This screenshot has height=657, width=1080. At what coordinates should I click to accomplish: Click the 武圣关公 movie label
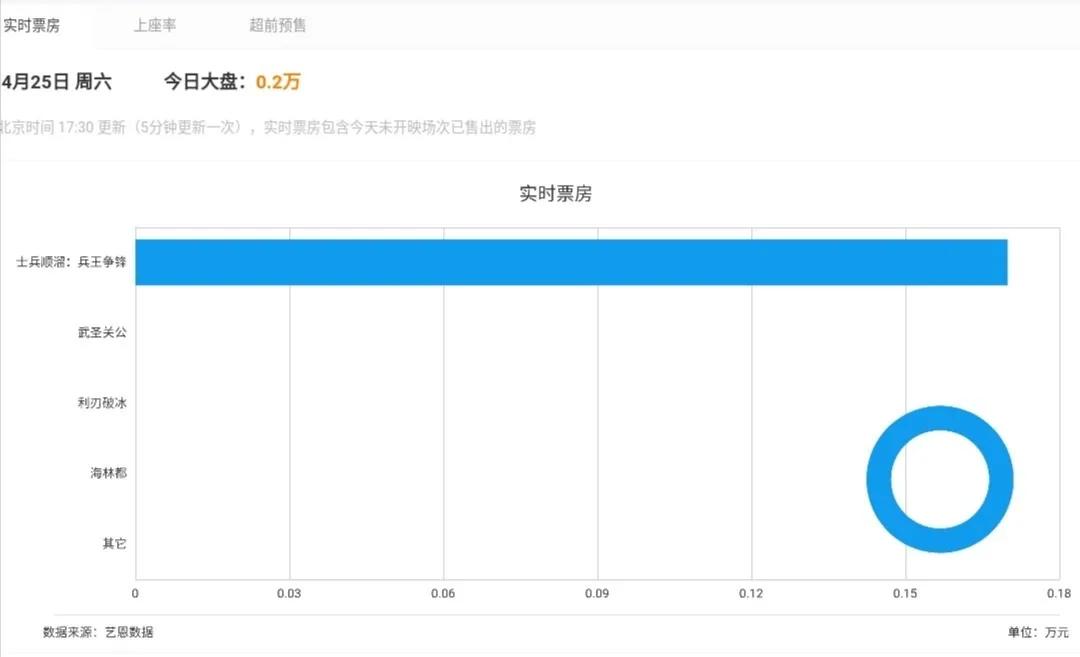(102, 332)
